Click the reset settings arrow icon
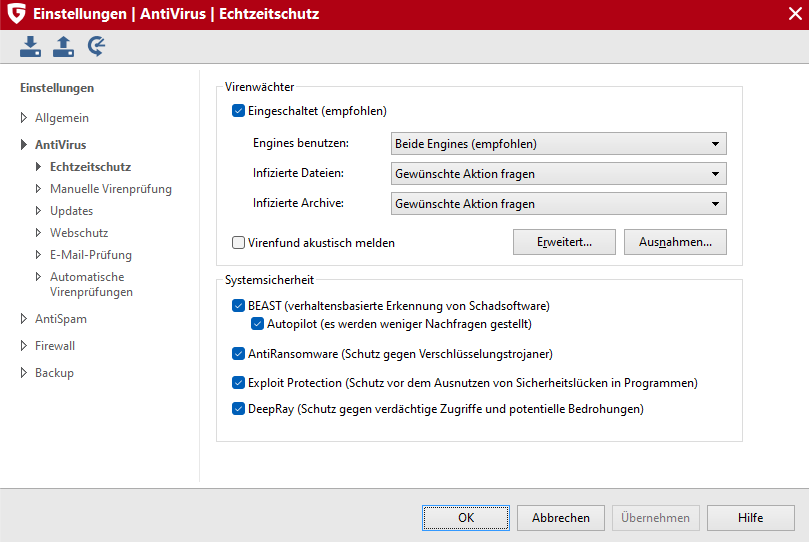Viewport: 809px width, 542px height. tap(96, 46)
